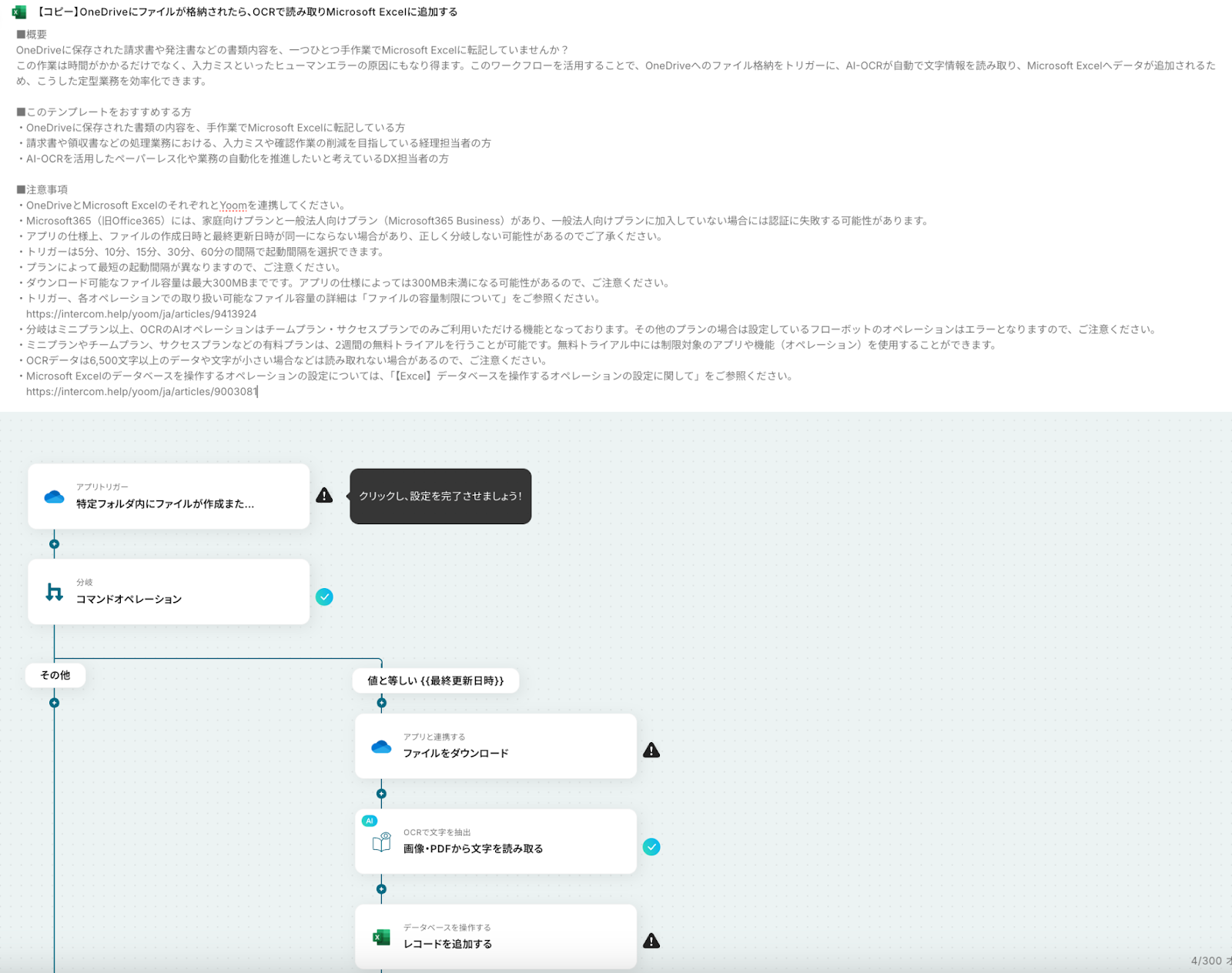This screenshot has width=1232, height=973.
Task: Click the ■注意事項 heading
Action: (42, 189)
